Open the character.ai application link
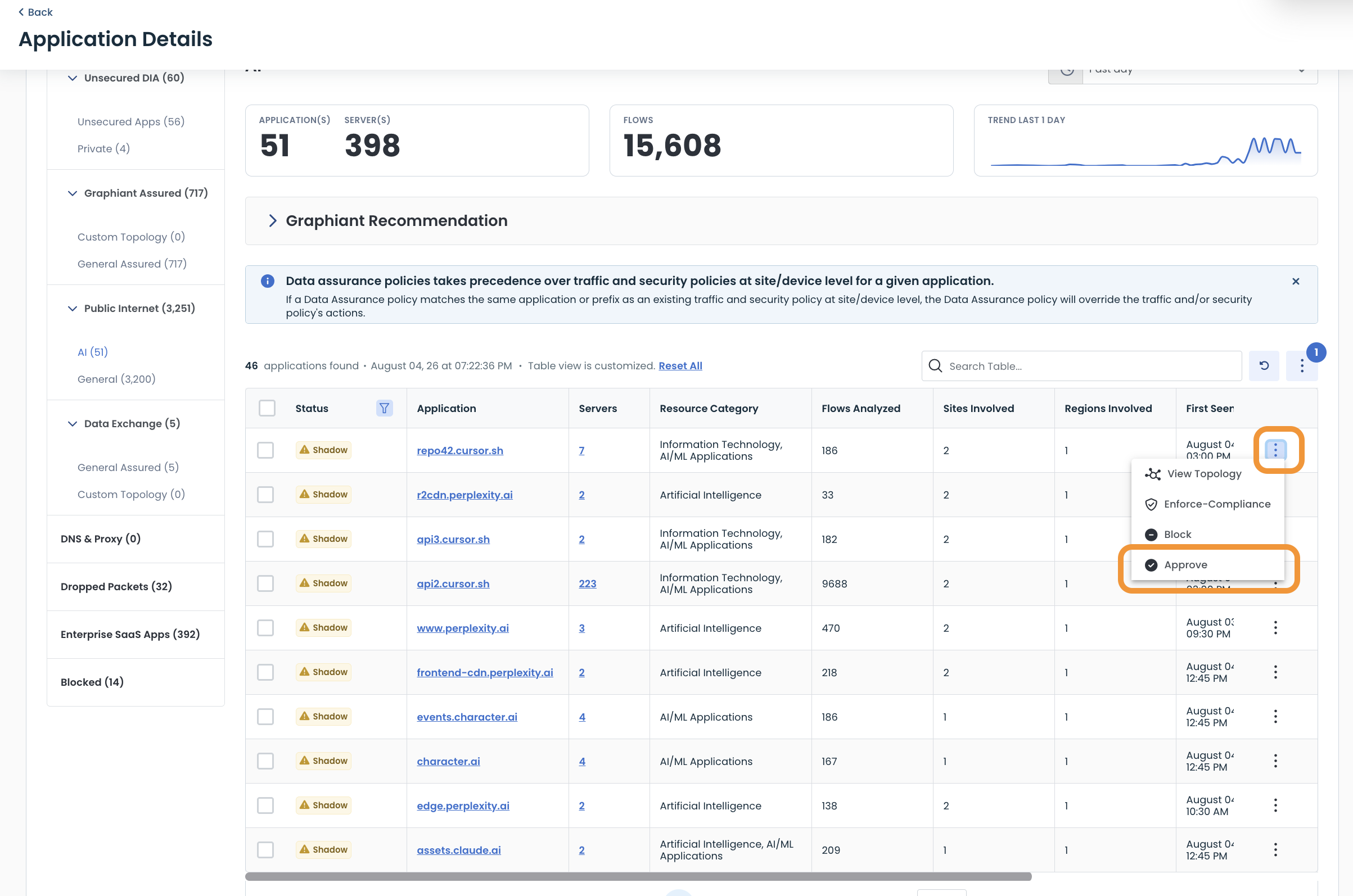Screen dimensions: 1353x896 point(448,761)
